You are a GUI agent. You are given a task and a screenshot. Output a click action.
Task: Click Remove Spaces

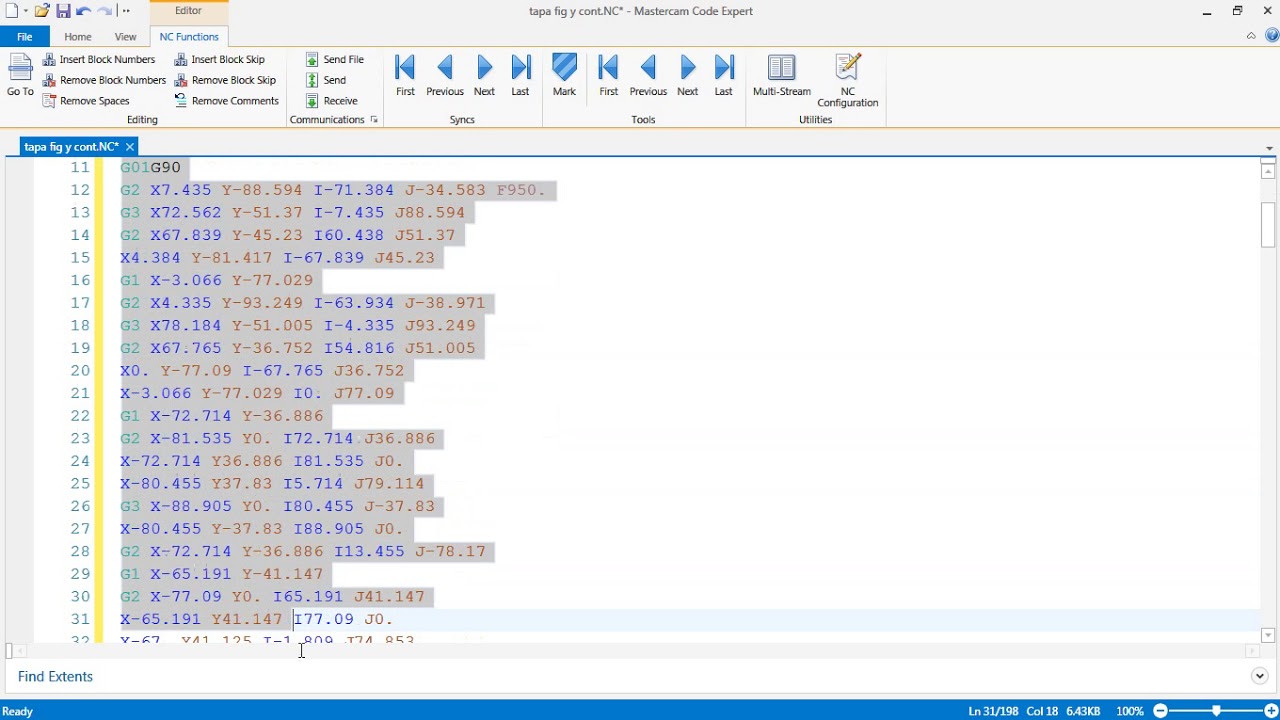(86, 101)
